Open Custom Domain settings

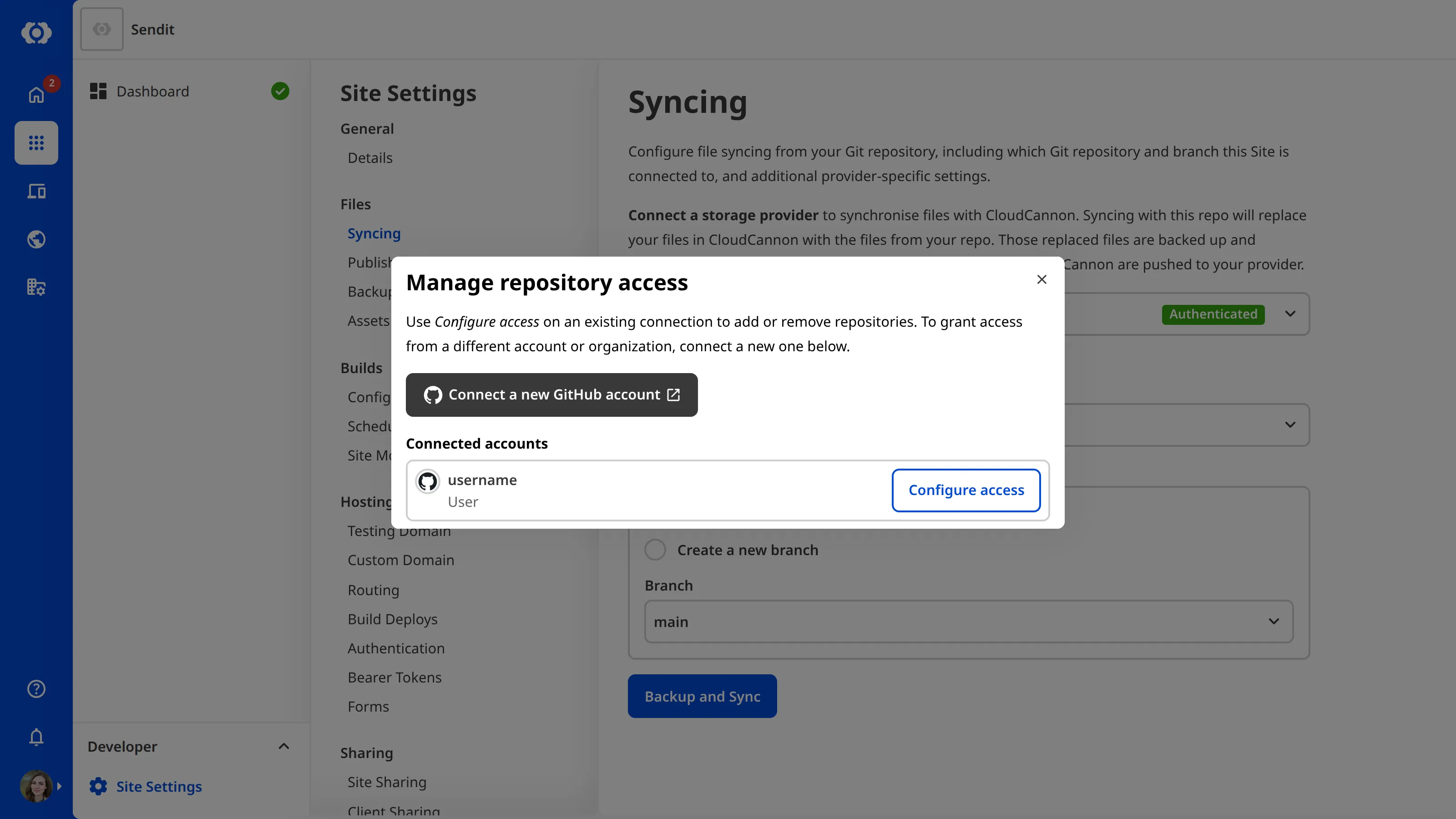click(401, 560)
